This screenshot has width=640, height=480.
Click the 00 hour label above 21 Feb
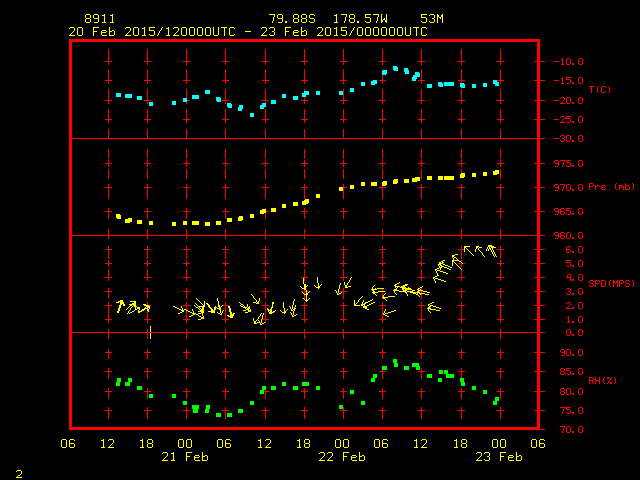point(185,444)
